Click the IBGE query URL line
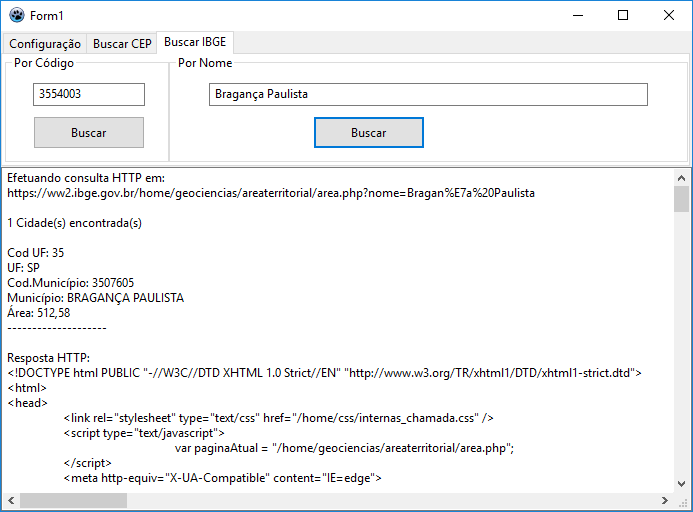 [x=271, y=193]
